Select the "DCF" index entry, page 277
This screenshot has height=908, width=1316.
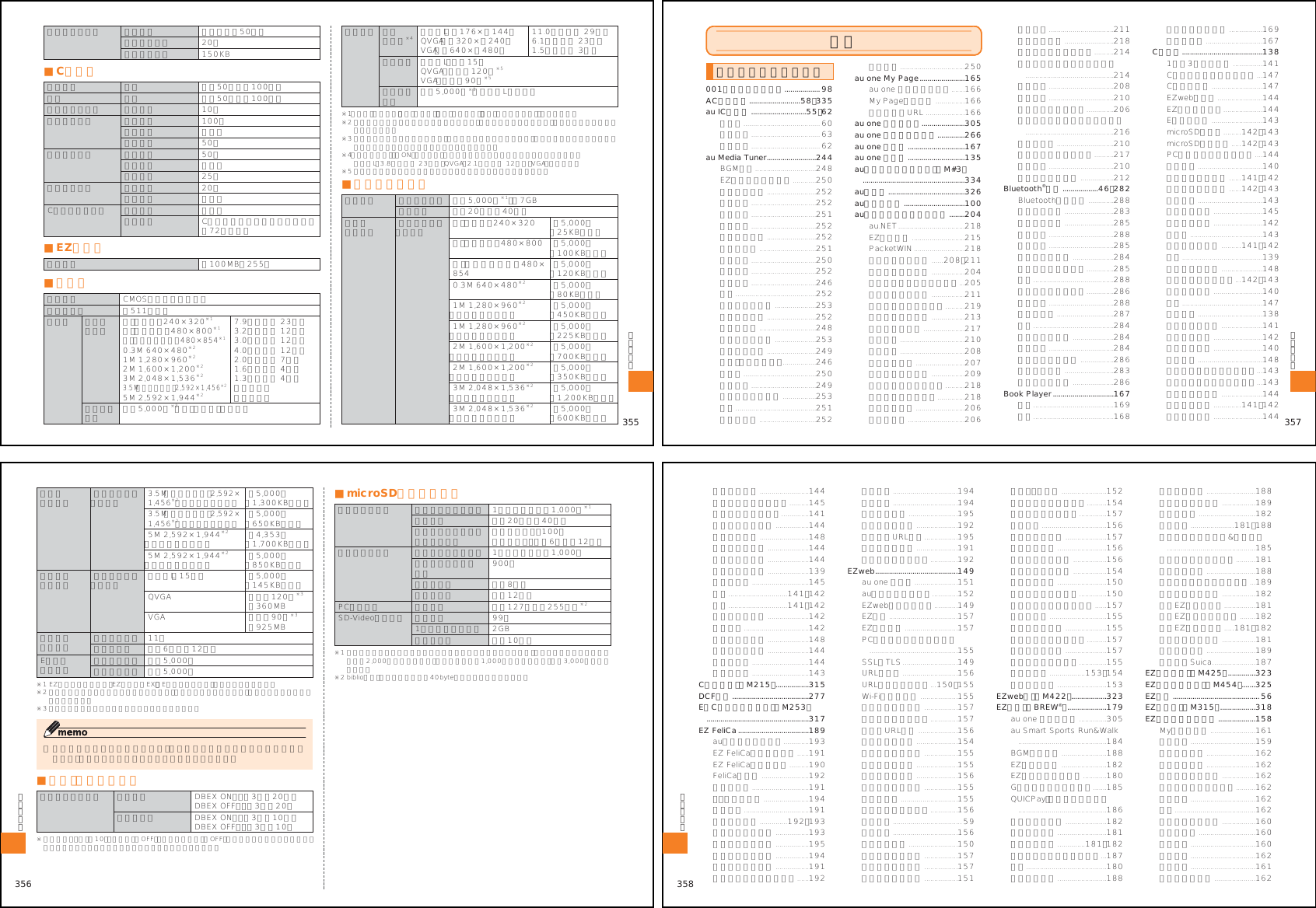761,697
